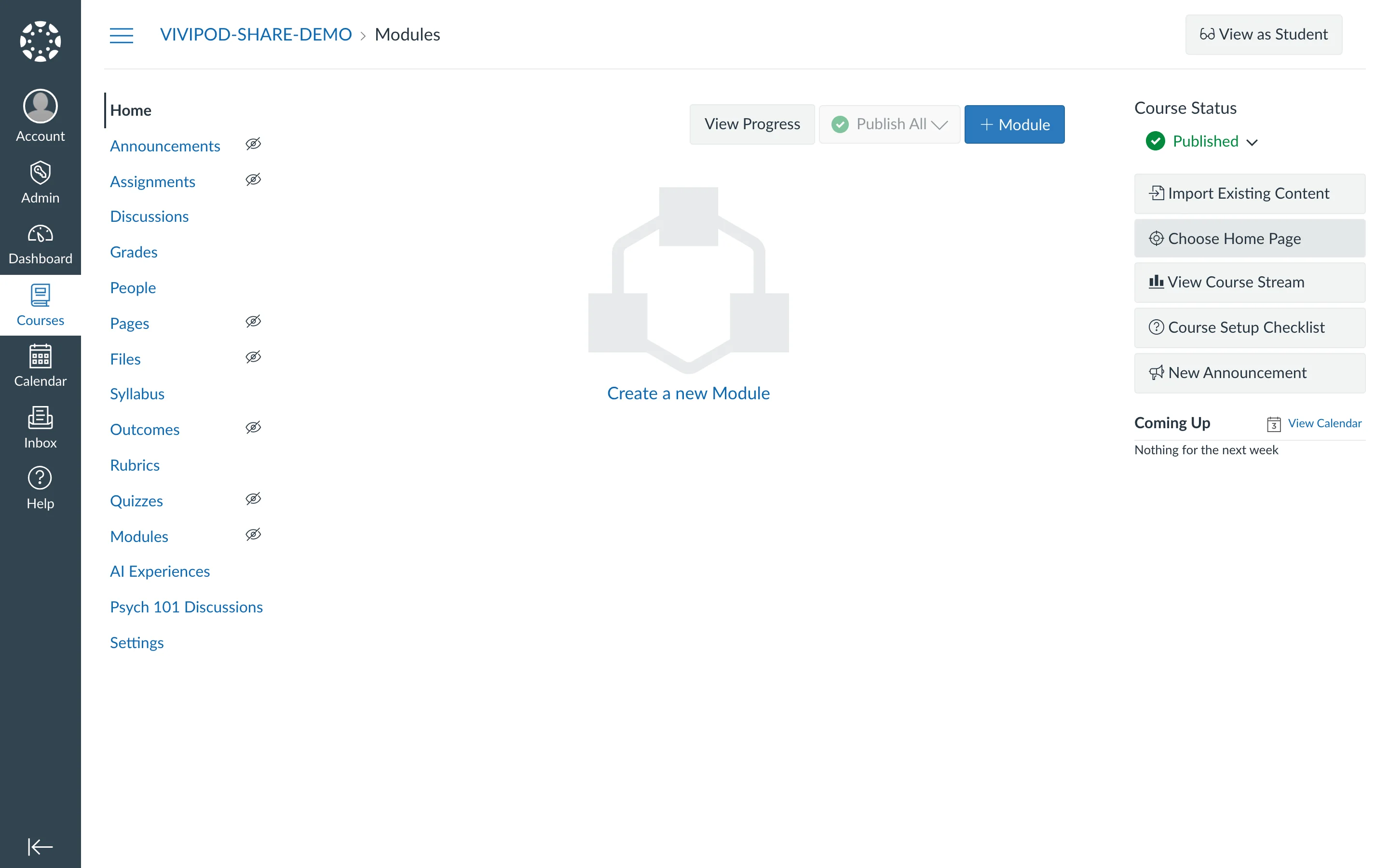Click hidden-eye icon next to Pages
This screenshot has height=868, width=1389.
[x=253, y=322]
